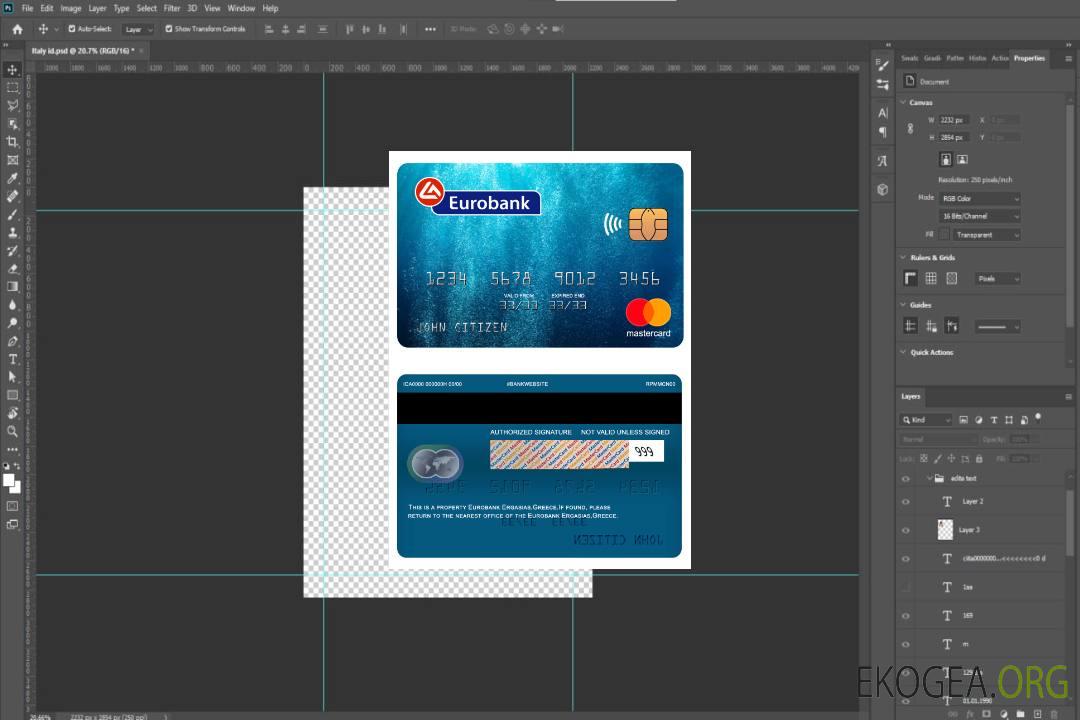Select the Horizontal Type tool
This screenshot has height=720, width=1080.
tap(12, 359)
